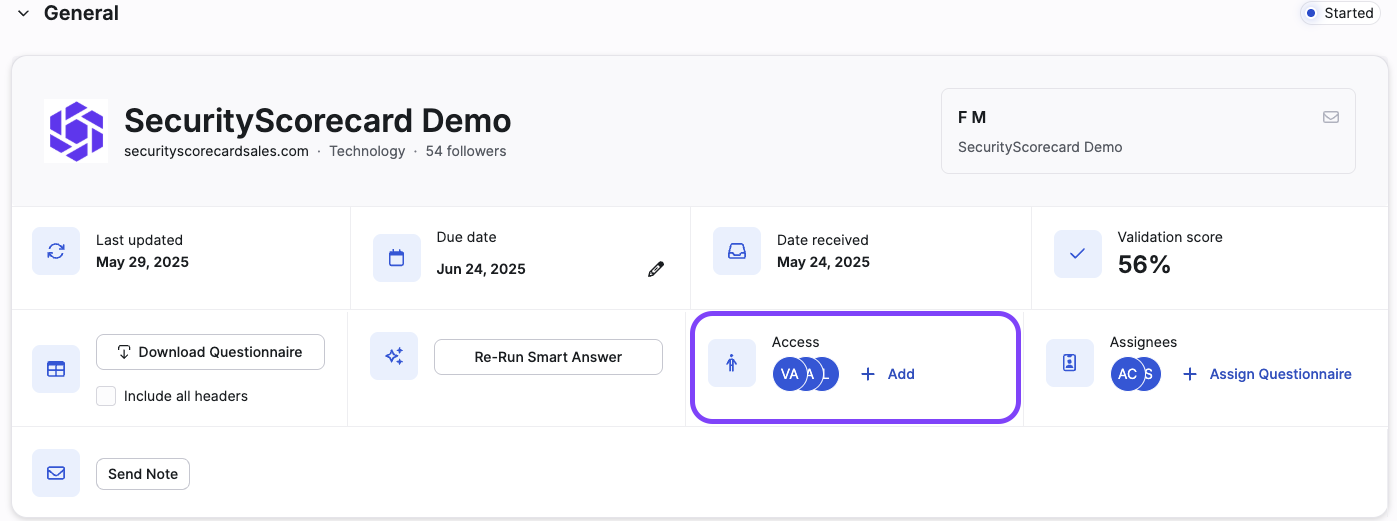
Task: Click the envelope icon in the F M card
Action: pyautogui.click(x=1331, y=117)
